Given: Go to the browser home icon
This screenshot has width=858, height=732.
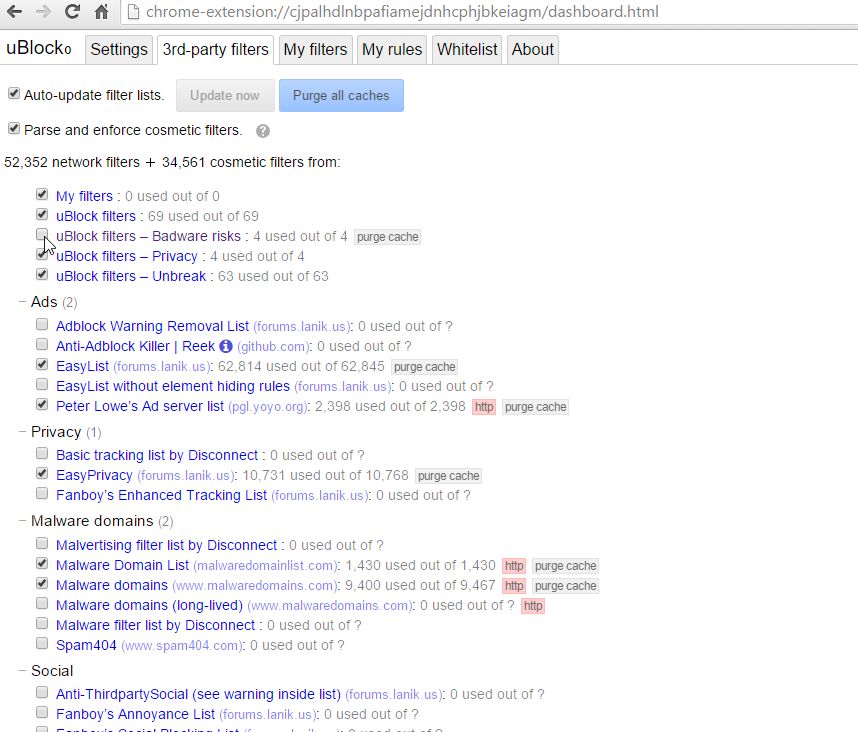Looking at the screenshot, I should (x=101, y=11).
